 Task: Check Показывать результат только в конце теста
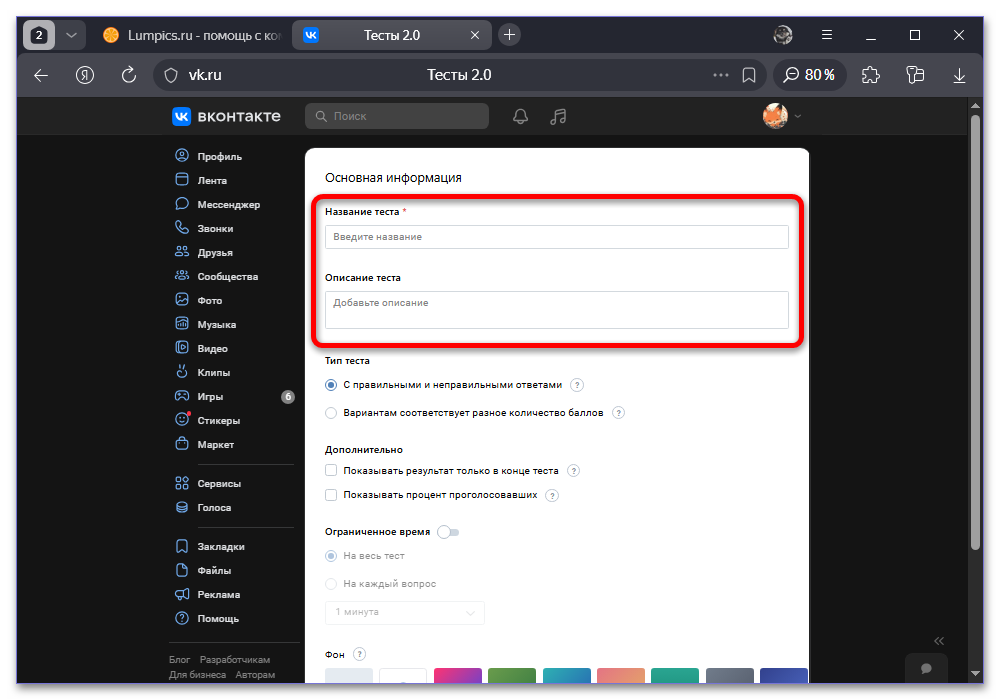(331, 470)
